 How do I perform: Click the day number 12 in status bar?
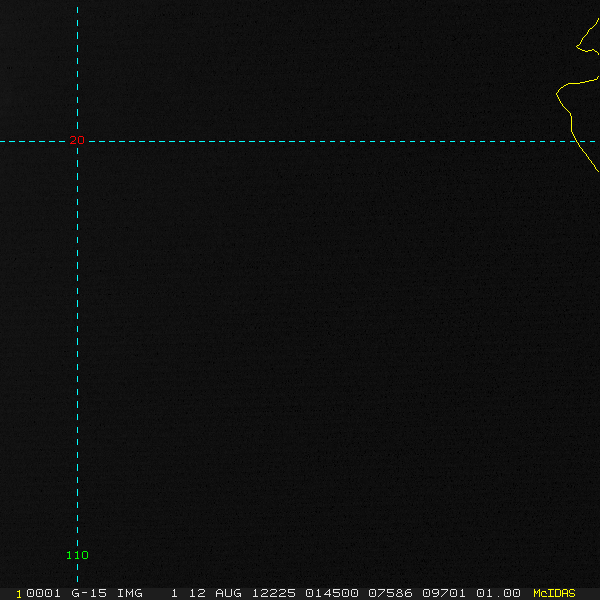coord(197,593)
